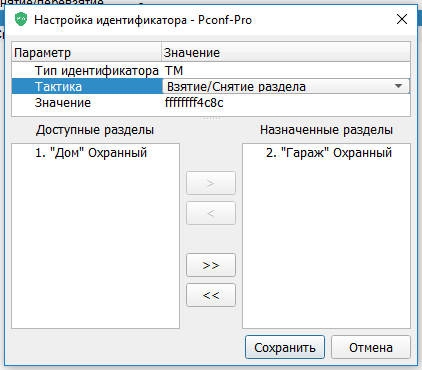This screenshot has width=422, height=370.
Task: Select section 2. "Гараж" Охранный
Action: click(x=329, y=153)
